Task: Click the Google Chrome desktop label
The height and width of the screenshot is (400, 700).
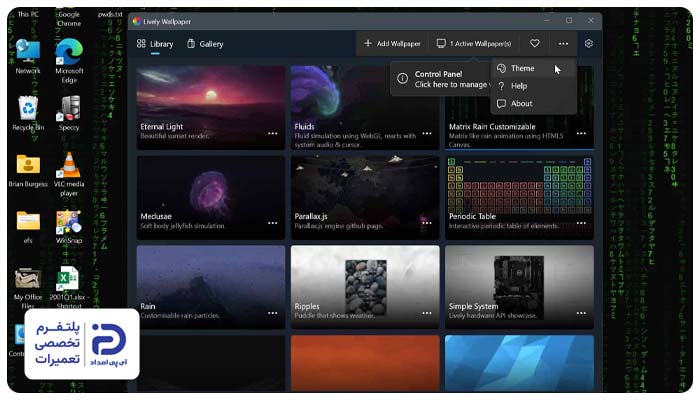Action: 69,19
